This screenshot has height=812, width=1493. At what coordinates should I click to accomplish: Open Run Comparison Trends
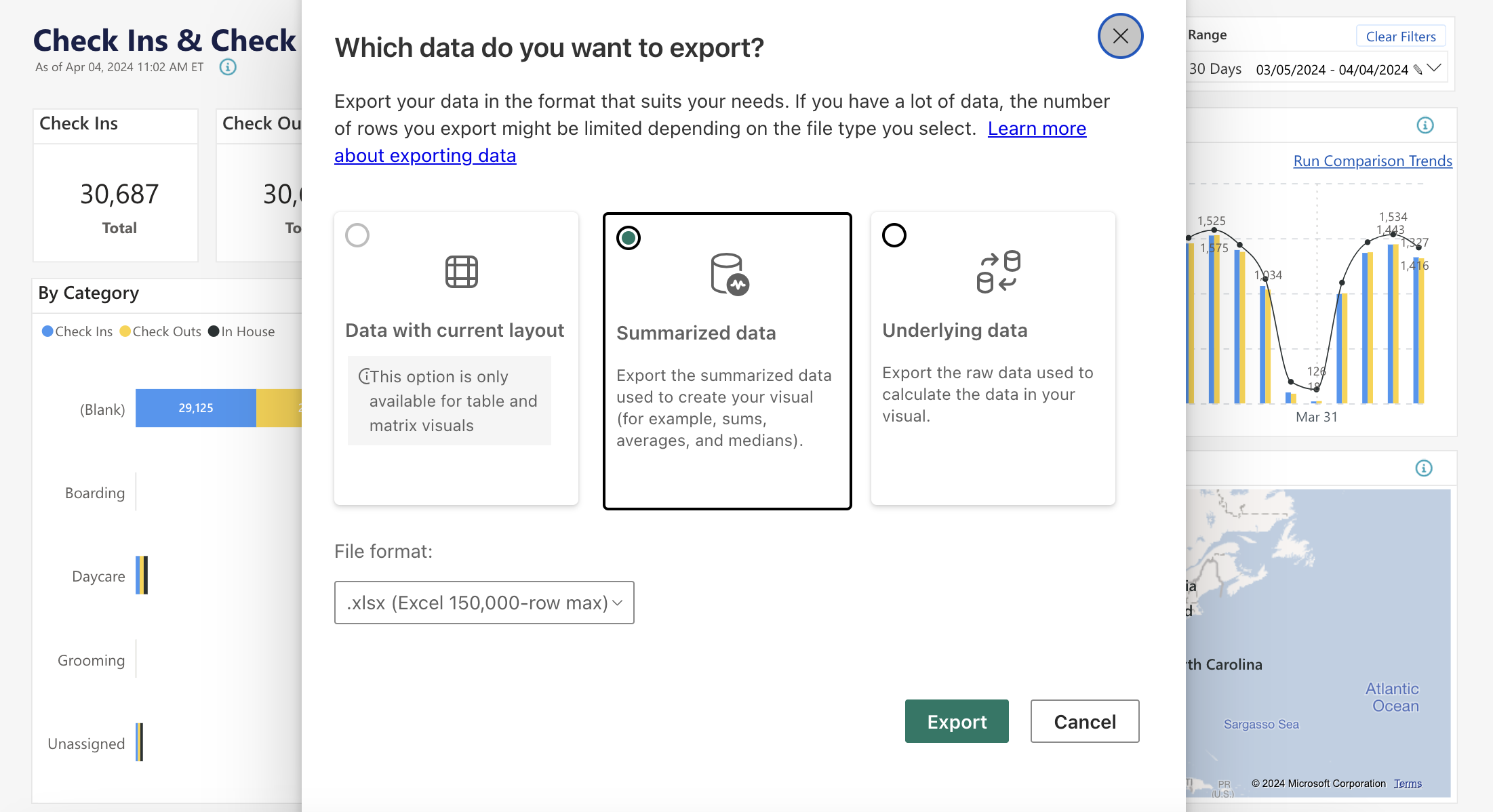(x=1372, y=161)
